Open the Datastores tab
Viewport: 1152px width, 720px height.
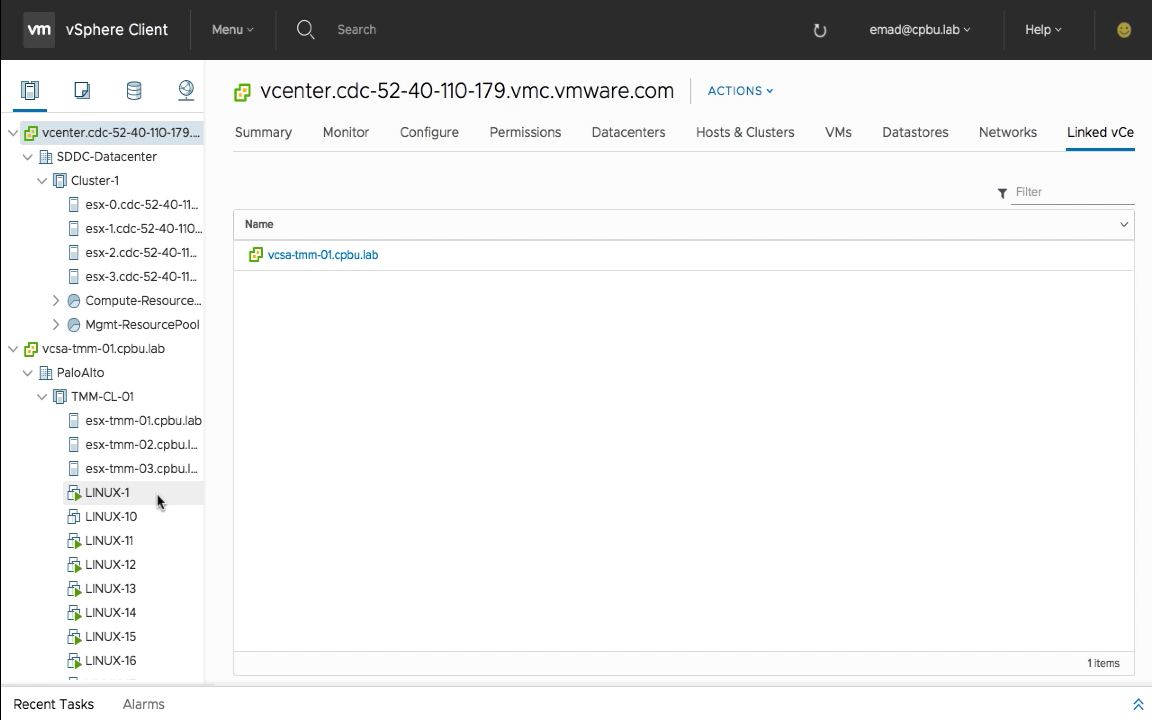pos(915,132)
